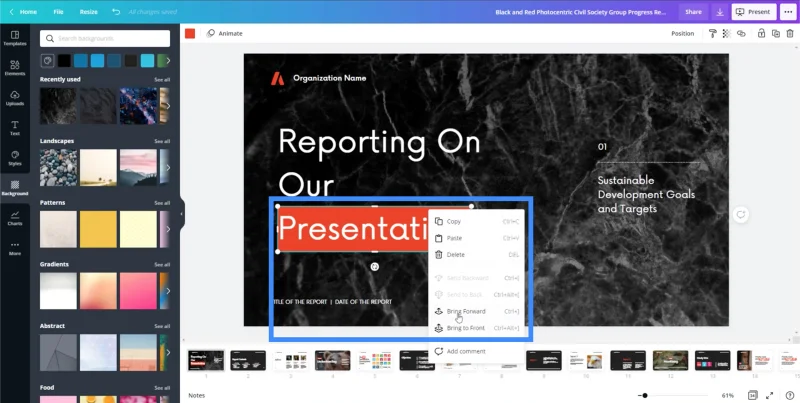The image size is (800, 403).
Task: Open More options in sidebar
Action: (x=15, y=248)
